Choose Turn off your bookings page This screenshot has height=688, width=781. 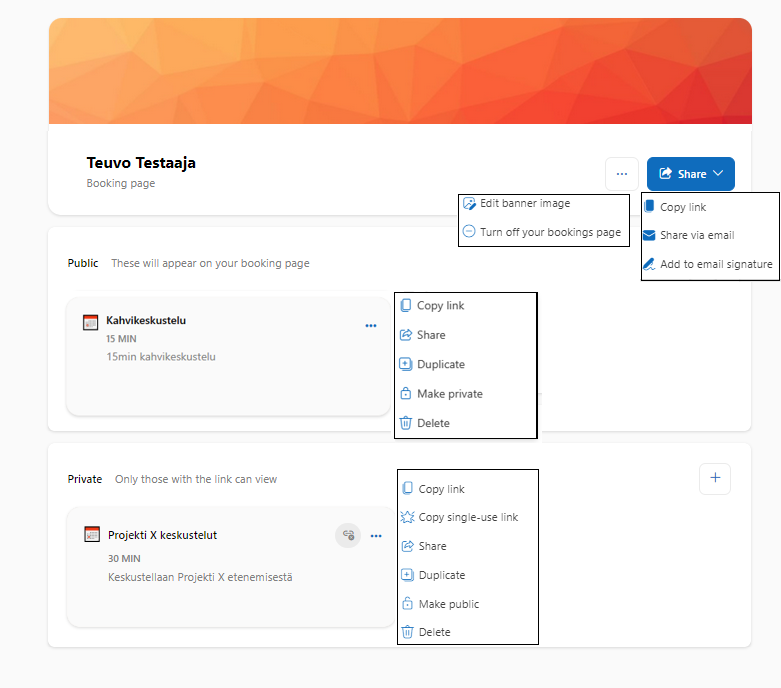click(x=550, y=232)
